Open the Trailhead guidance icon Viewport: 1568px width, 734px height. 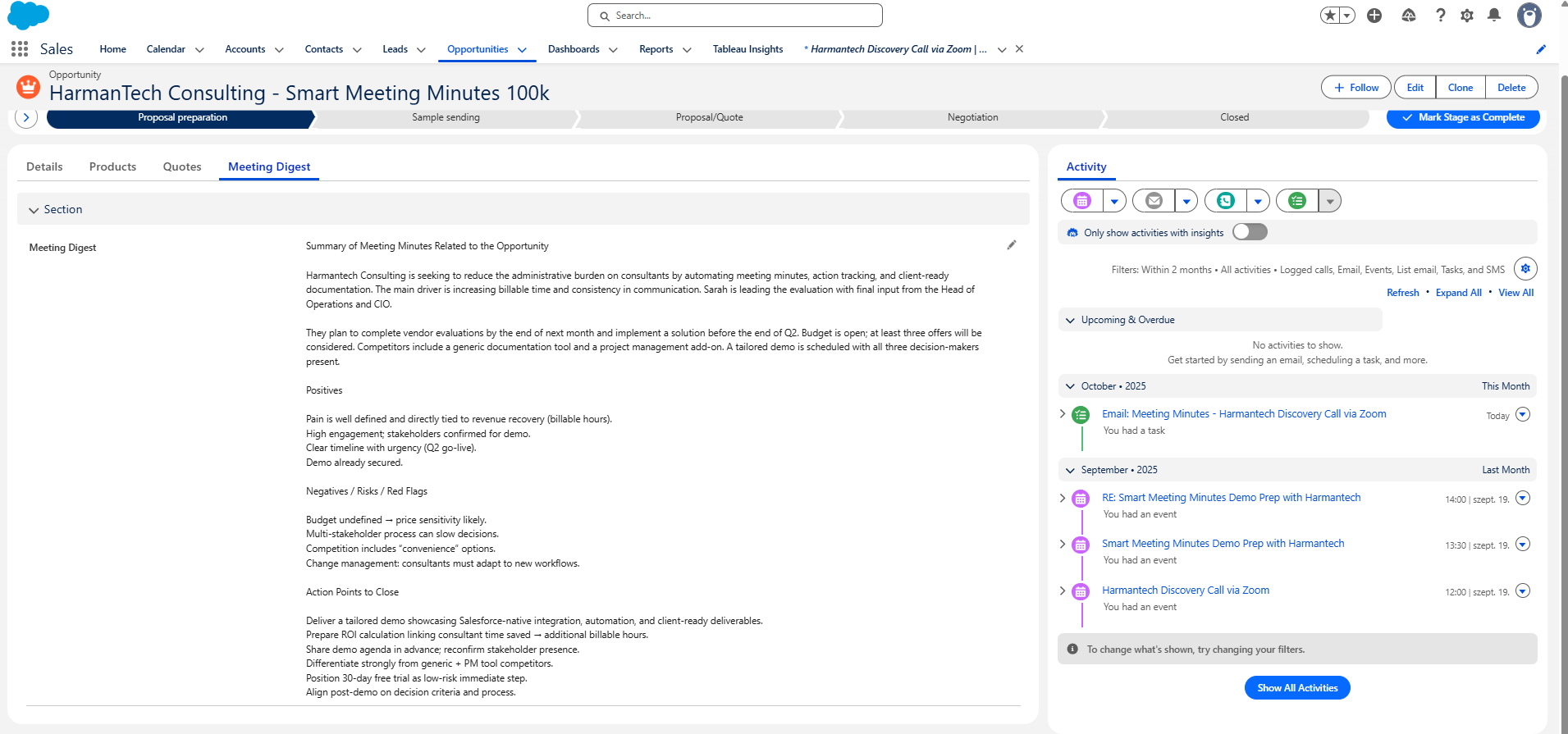(x=1409, y=16)
